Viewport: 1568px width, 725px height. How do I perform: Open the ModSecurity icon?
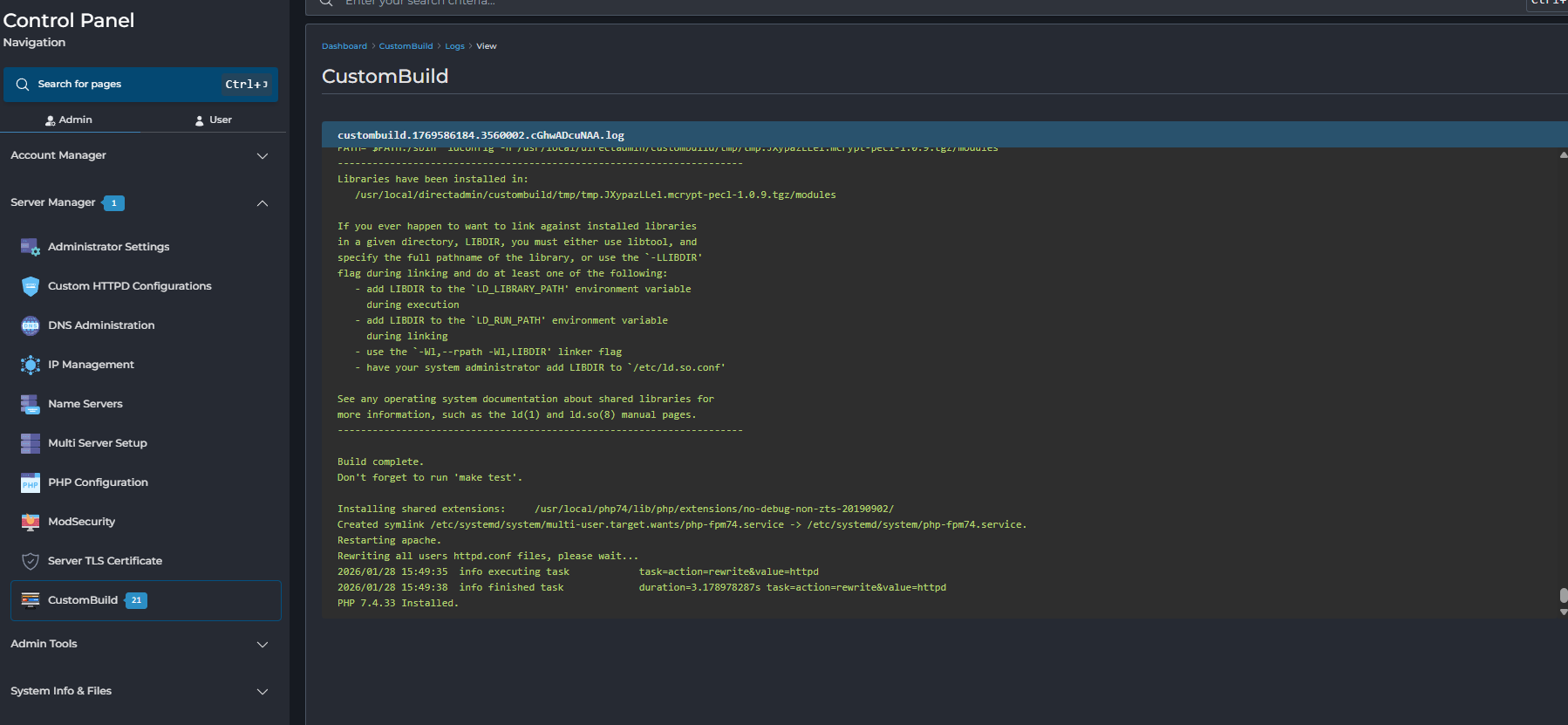(x=30, y=522)
